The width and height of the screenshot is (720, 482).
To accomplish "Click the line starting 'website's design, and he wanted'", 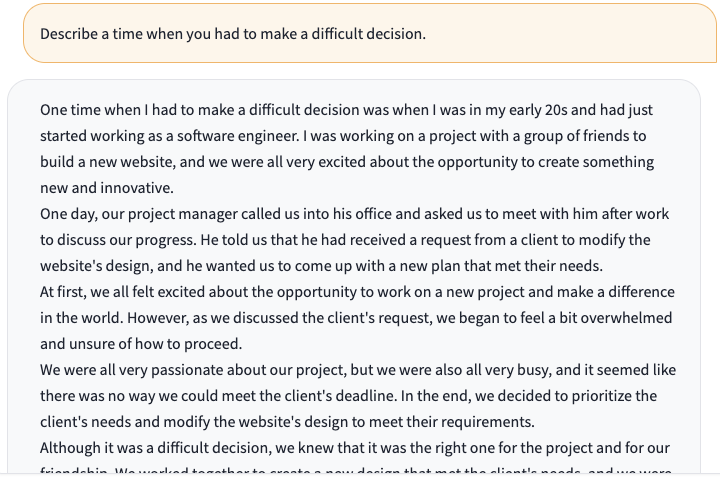I will pyautogui.click(x=321, y=266).
